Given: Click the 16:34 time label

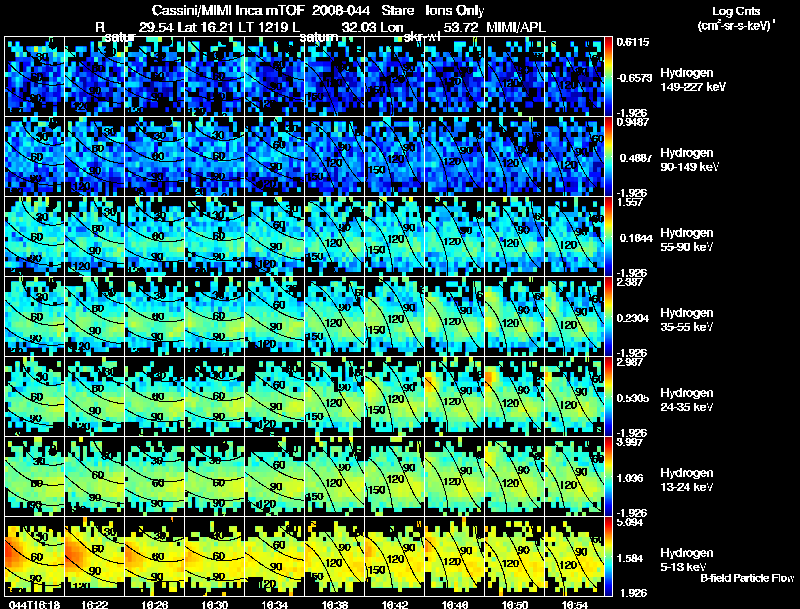Looking at the screenshot, I should point(274,604).
